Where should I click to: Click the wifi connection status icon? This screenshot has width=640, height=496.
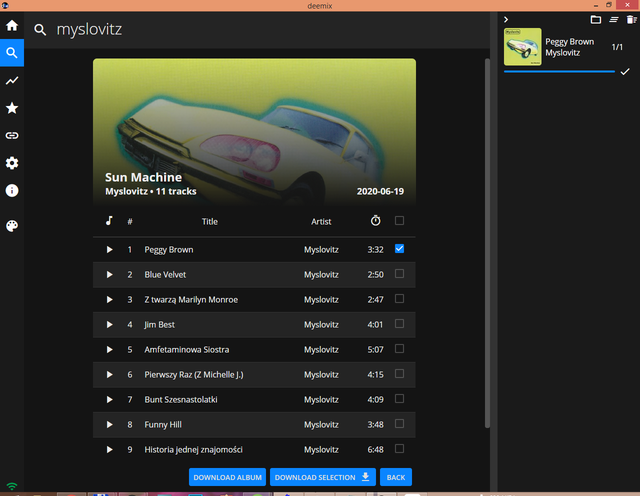[12, 486]
